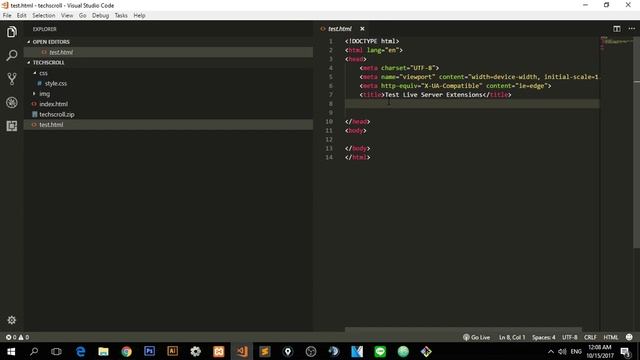Click Go Live to start server

click(476, 337)
